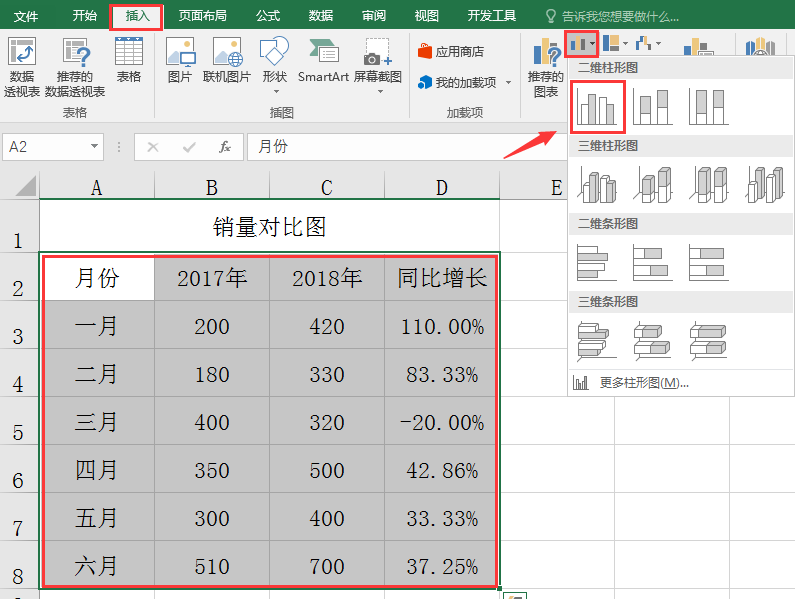Screen dimensions: 795x599
Task: Open 推荐的图表 recommended charts
Action: click(x=546, y=67)
